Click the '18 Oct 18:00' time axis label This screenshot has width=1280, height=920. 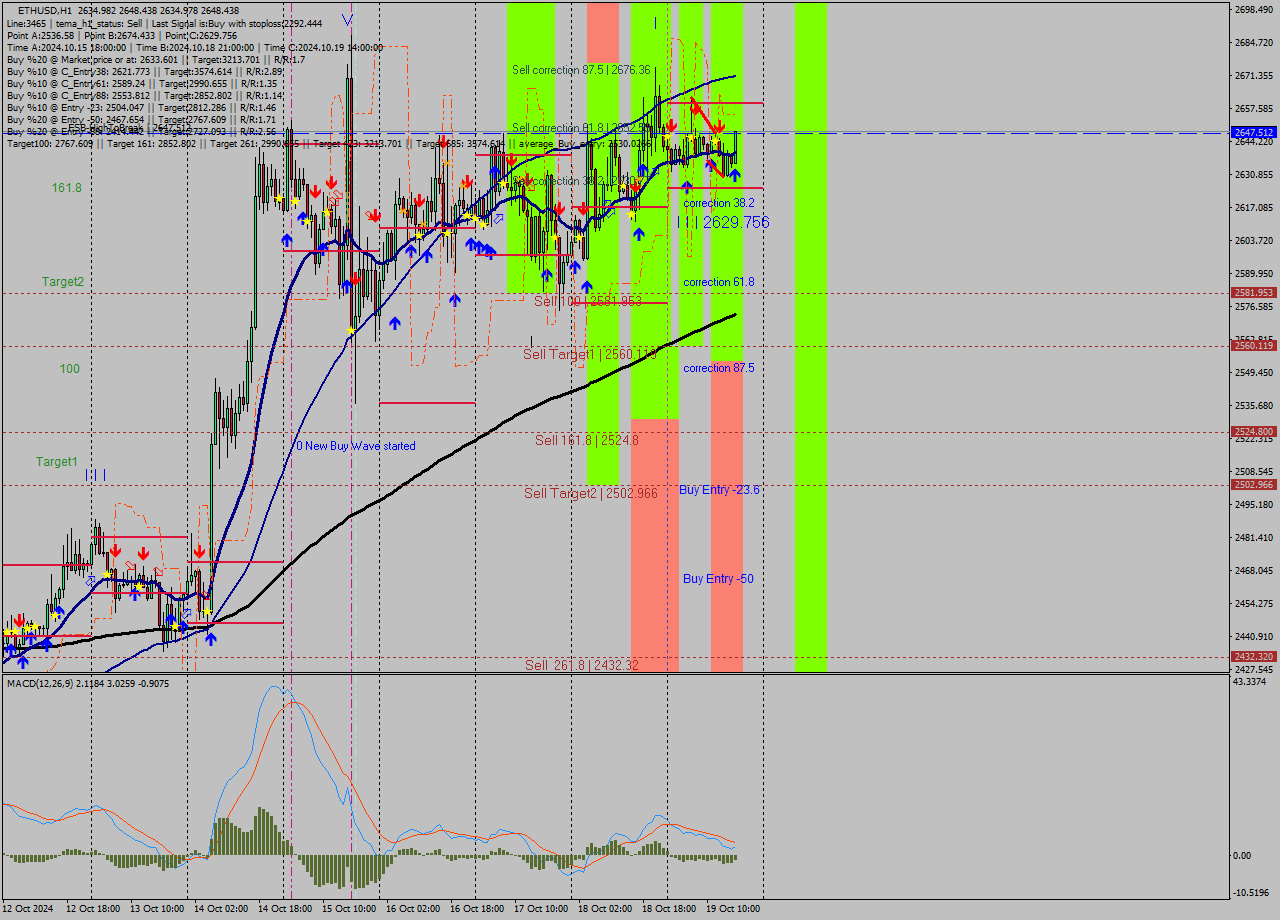(x=669, y=909)
